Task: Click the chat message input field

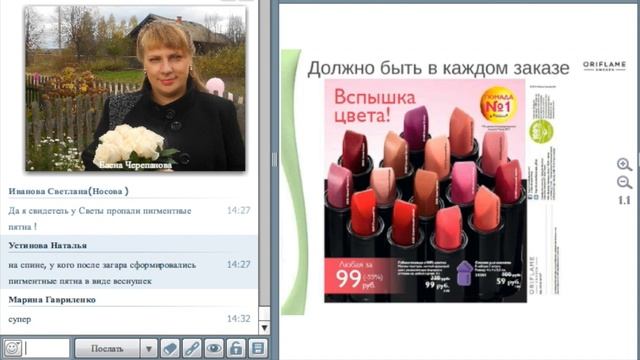Action: pyautogui.click(x=47, y=349)
